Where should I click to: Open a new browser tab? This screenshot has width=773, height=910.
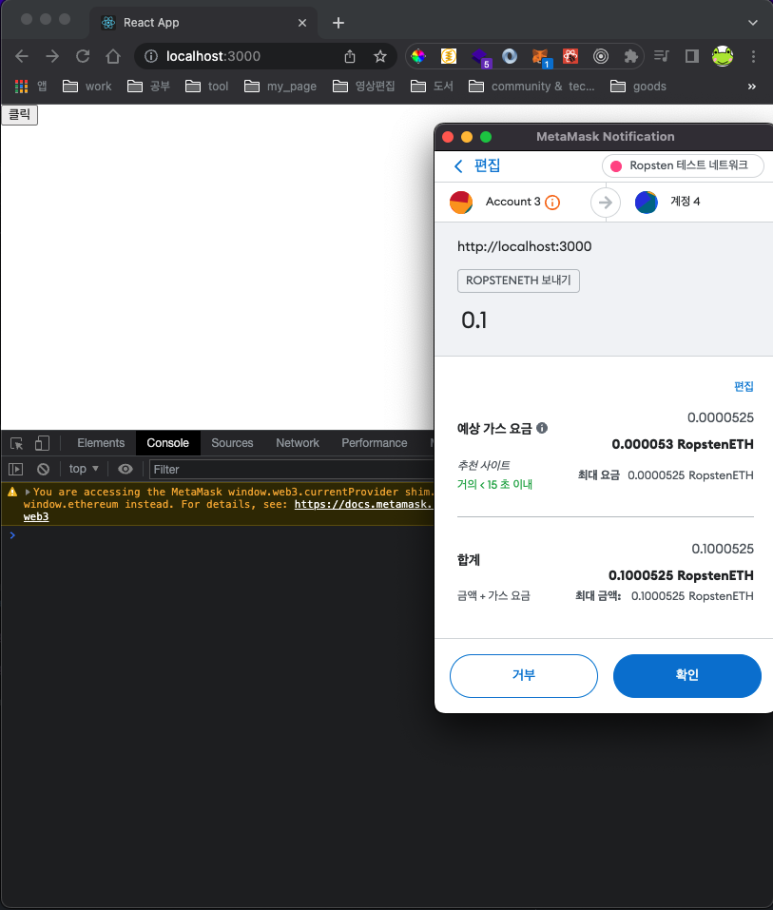(338, 23)
